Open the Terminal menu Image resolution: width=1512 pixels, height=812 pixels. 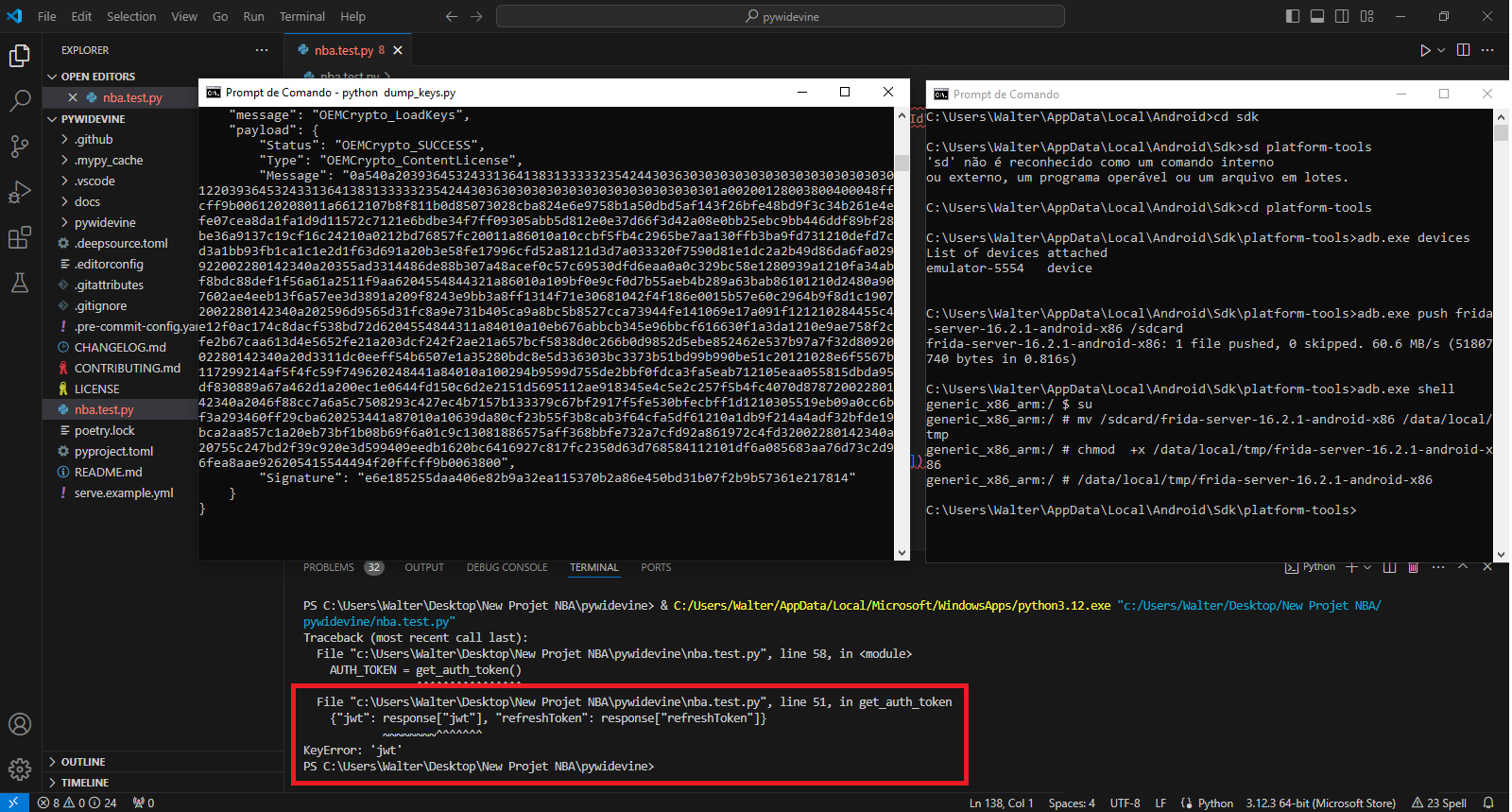(301, 16)
